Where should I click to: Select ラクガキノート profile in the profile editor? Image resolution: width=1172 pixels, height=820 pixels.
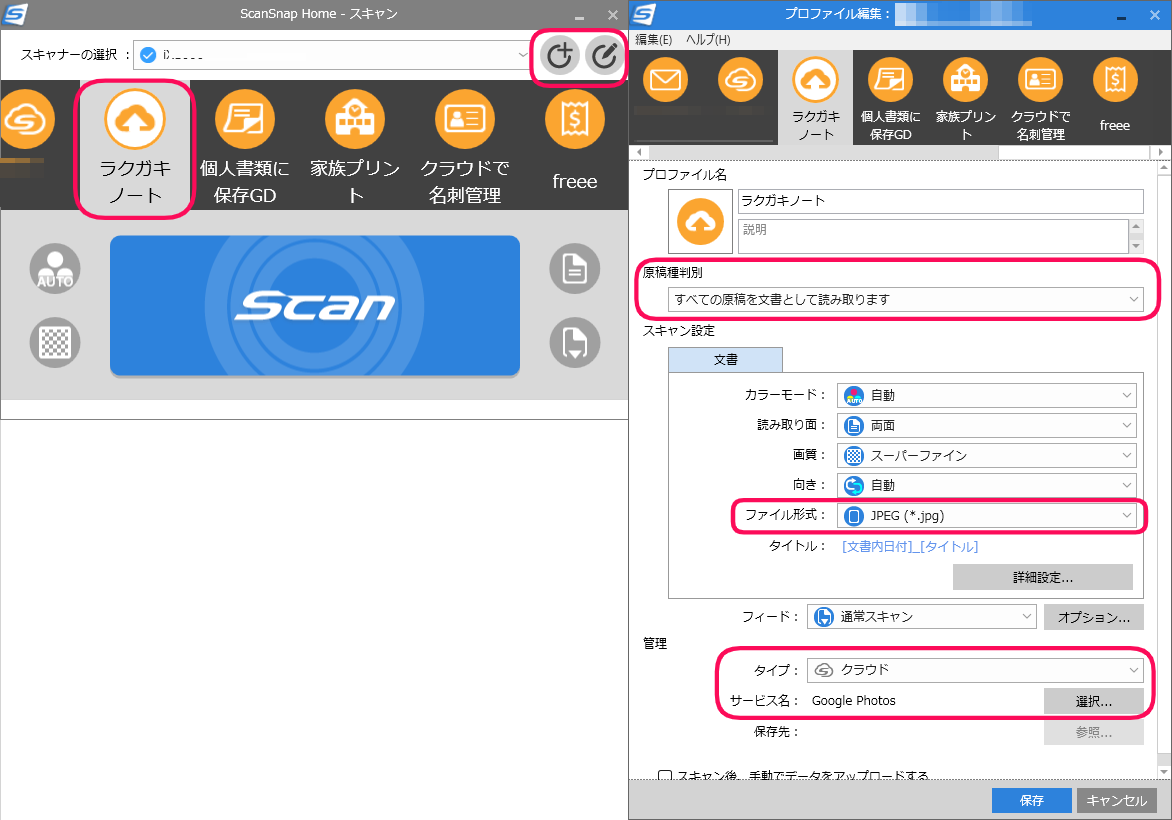click(815, 97)
